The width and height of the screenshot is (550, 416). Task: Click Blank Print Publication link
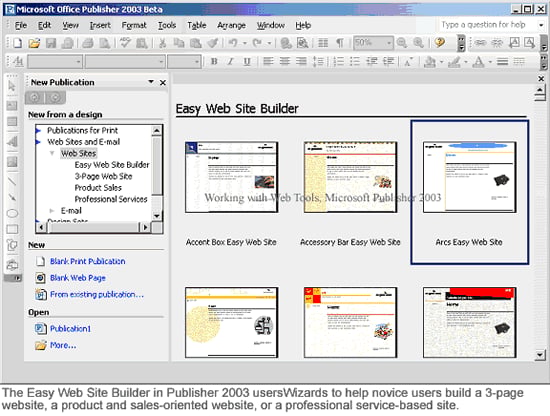[x=87, y=261]
